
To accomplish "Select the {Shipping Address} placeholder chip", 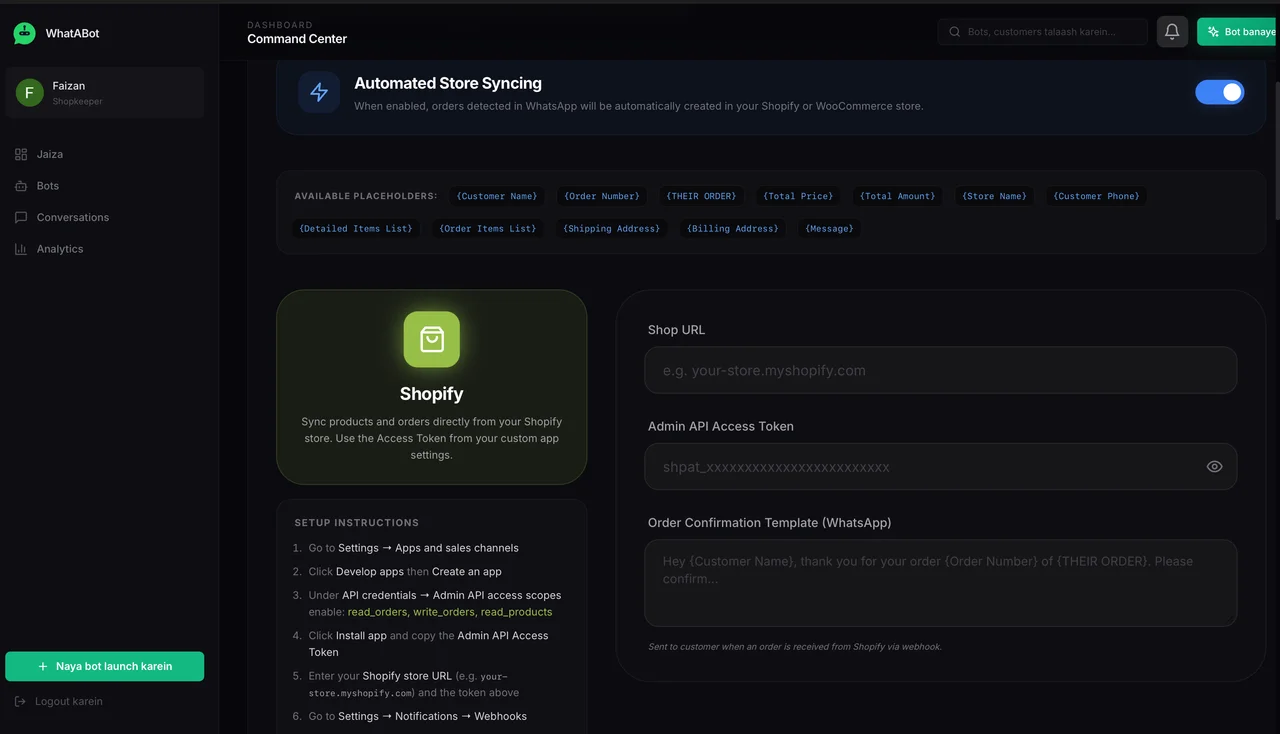I will click(x=612, y=228).
